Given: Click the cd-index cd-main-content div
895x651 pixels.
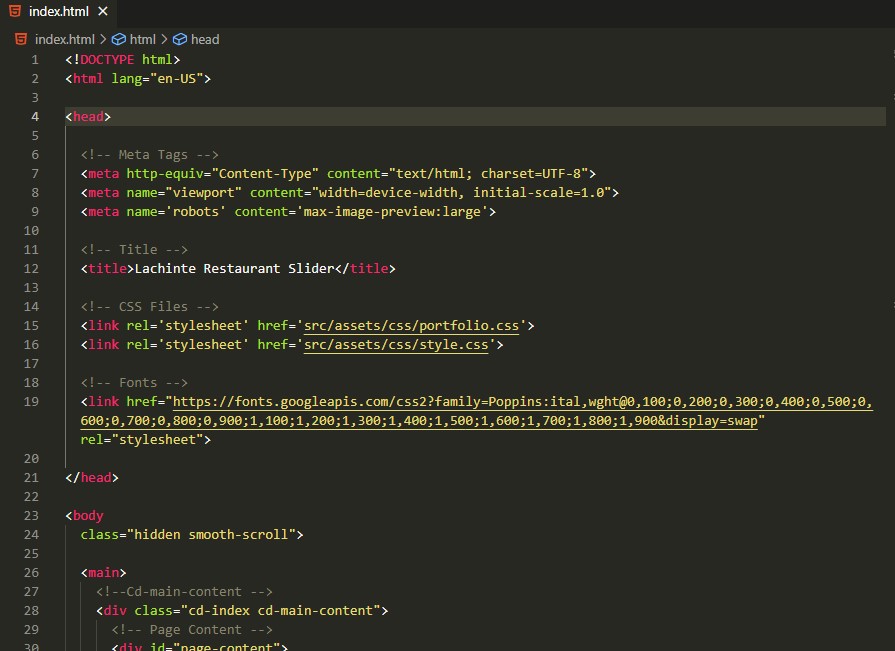Looking at the screenshot, I should click(242, 611).
